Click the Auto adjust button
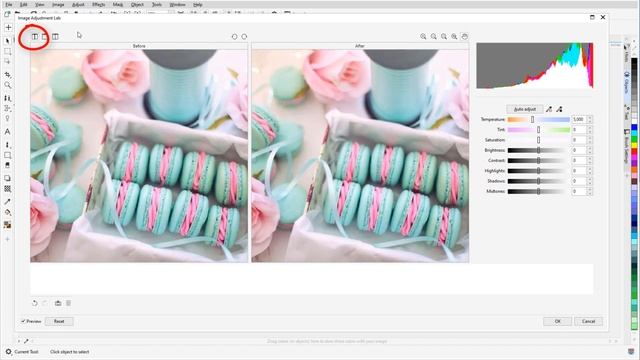Image resolution: width=640 pixels, height=360 pixels. coord(524,109)
